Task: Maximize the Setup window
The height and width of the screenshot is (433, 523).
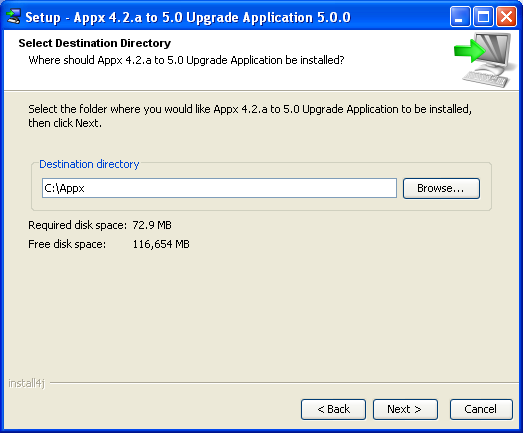Action: (483, 17)
